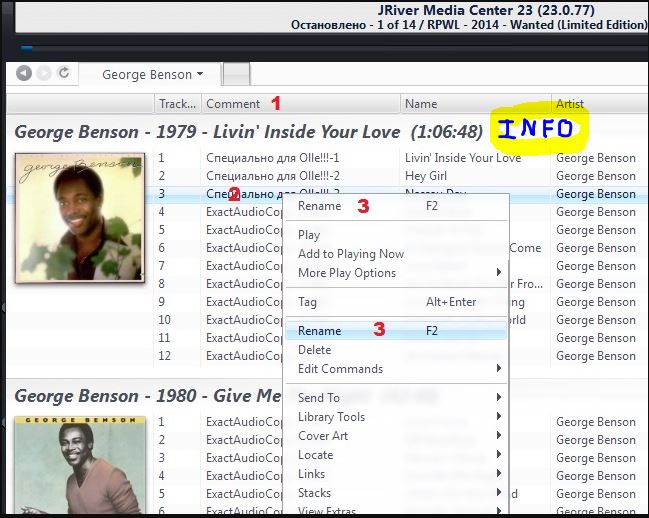Open Tag from the context menu
This screenshot has width=649, height=518.
click(x=396, y=302)
